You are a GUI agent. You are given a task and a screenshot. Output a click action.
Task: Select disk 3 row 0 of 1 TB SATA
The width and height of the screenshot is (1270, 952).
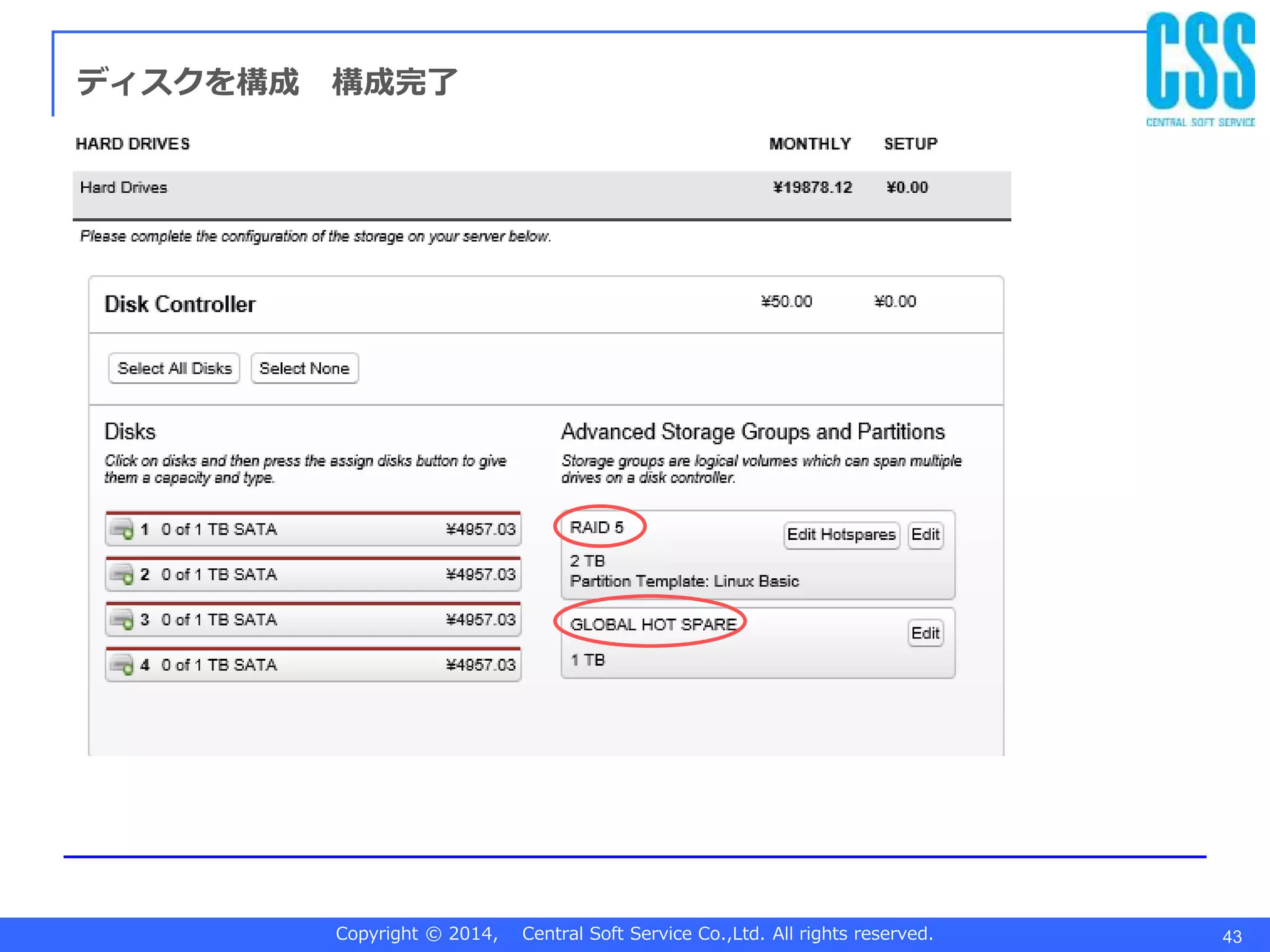pyautogui.click(x=313, y=620)
